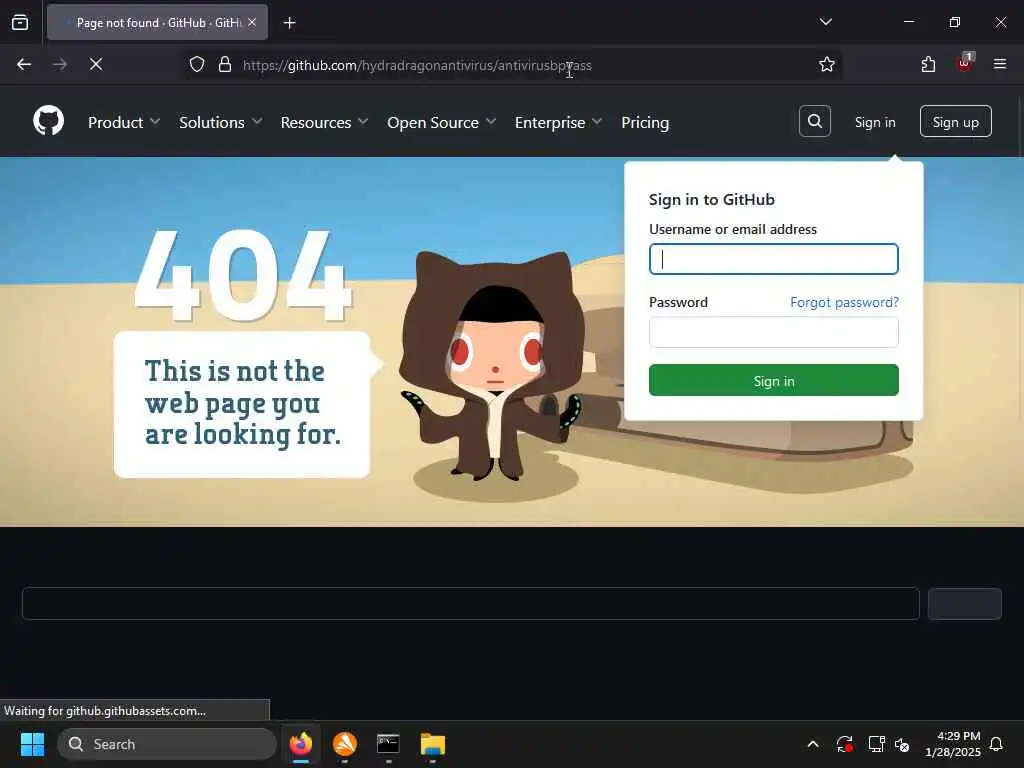The height and width of the screenshot is (768, 1024).
Task: Open tracking protection shield icon
Action: [x=197, y=64]
